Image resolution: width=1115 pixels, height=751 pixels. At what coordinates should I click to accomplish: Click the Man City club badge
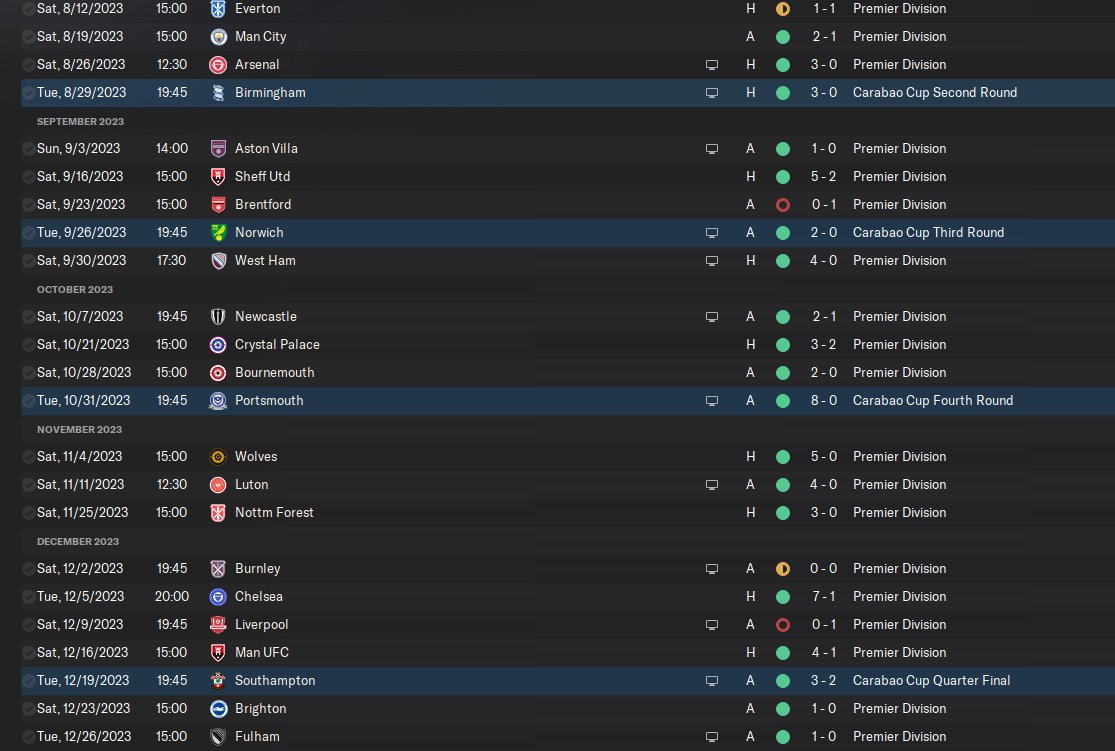click(x=218, y=36)
